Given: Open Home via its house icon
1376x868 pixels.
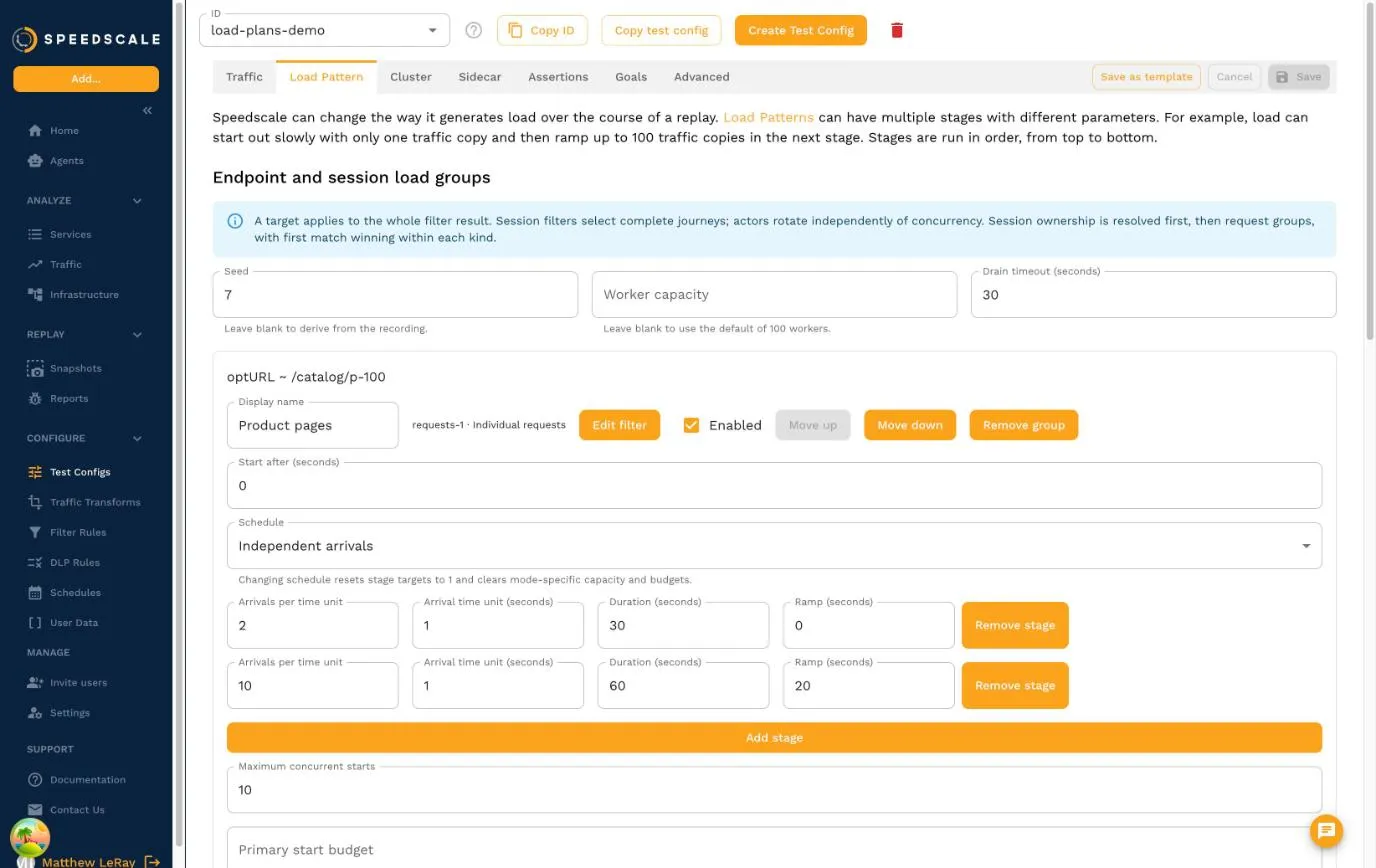Looking at the screenshot, I should pos(35,130).
